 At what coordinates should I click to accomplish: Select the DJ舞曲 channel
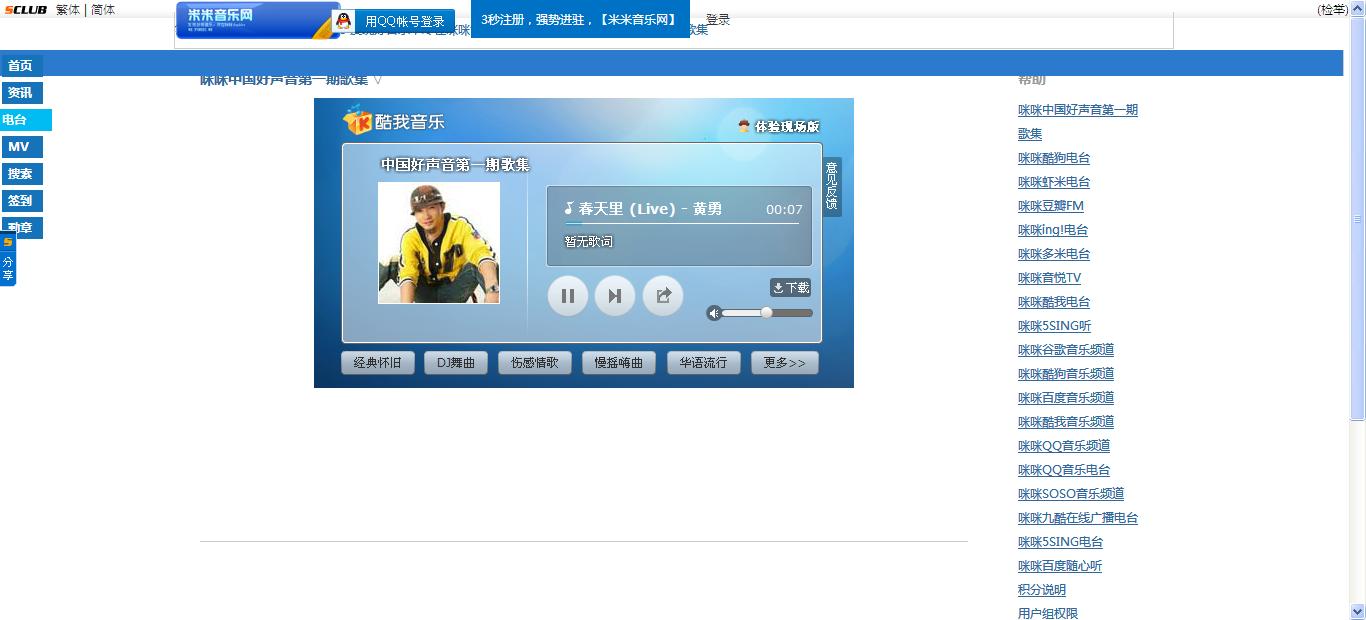[x=456, y=363]
